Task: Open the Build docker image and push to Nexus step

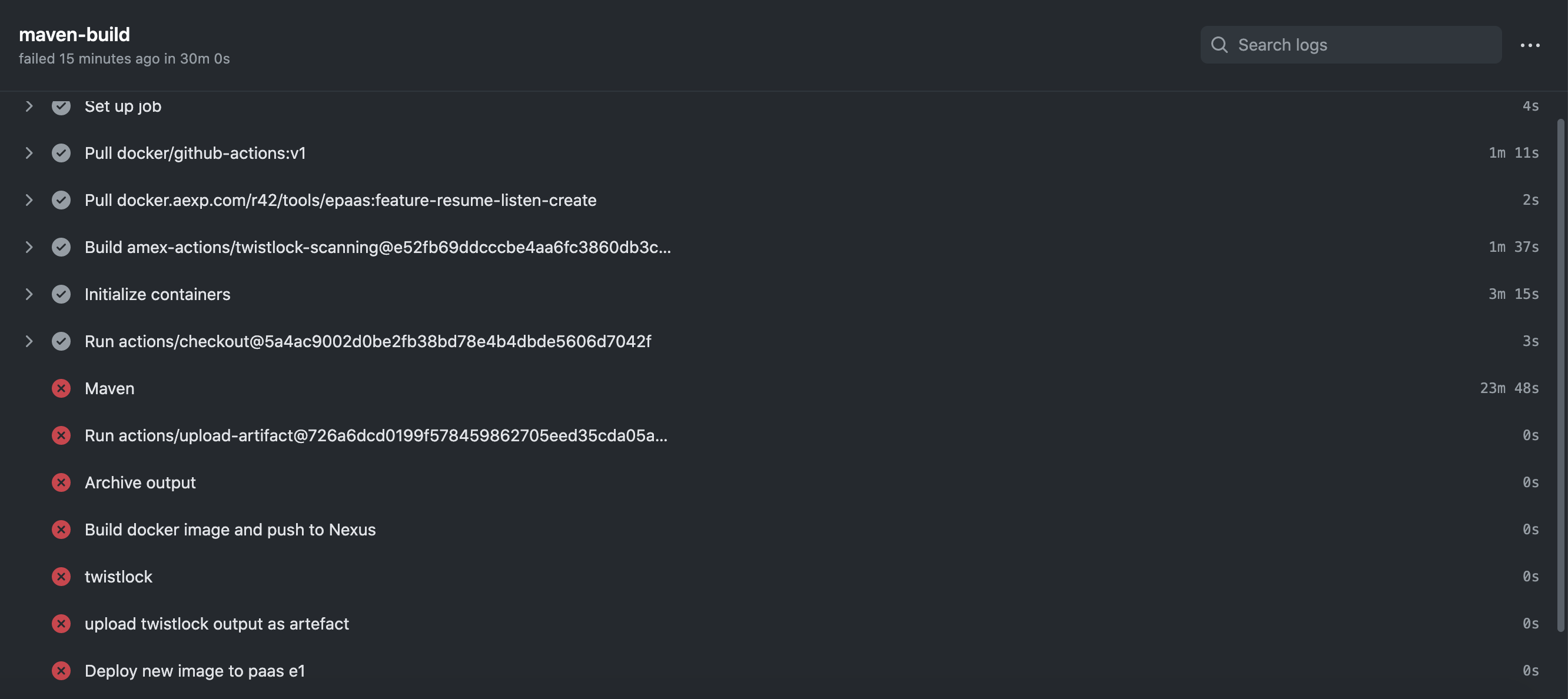Action: 230,530
